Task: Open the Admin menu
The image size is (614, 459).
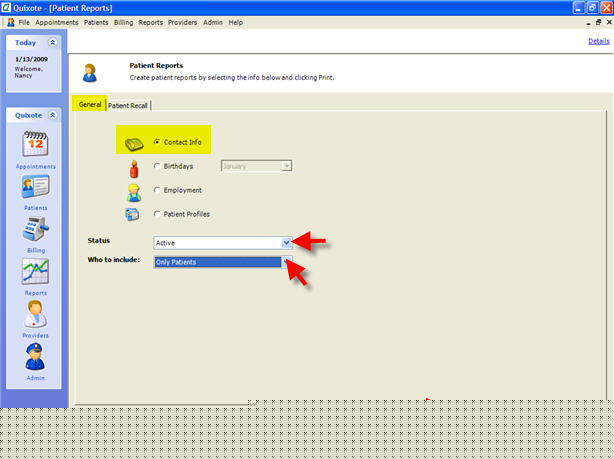Action: coord(213,22)
